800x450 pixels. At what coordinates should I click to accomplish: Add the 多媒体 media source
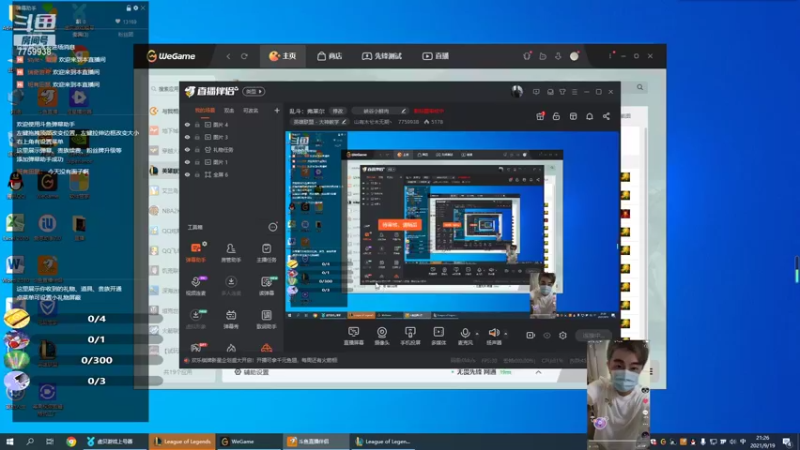pos(438,336)
